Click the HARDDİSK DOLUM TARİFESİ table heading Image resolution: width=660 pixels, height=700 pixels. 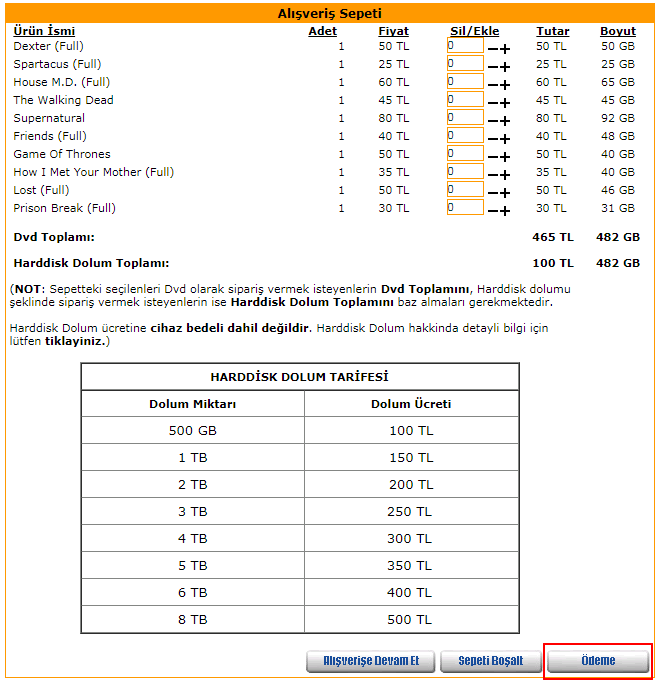pos(300,377)
